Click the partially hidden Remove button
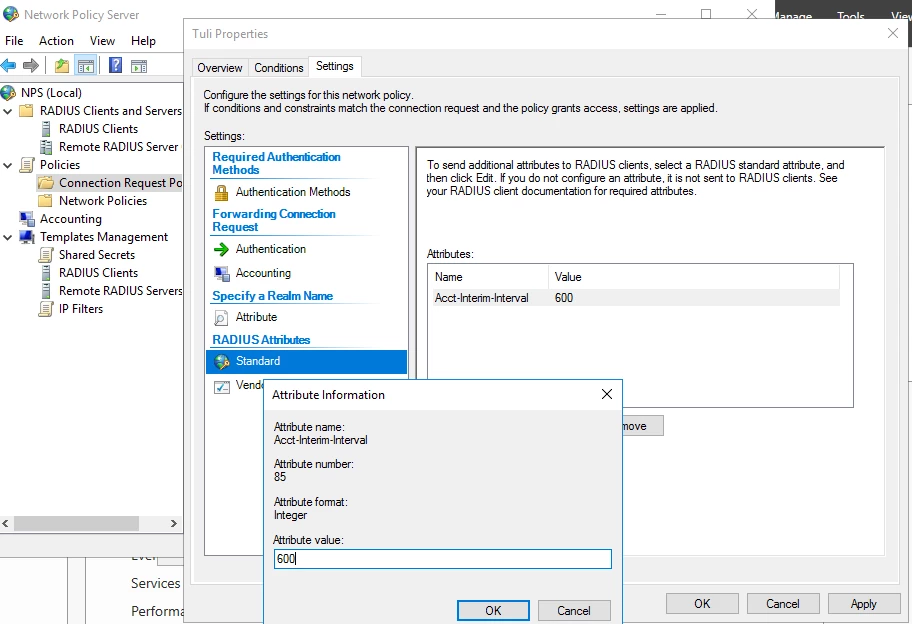The width and height of the screenshot is (912, 624). click(643, 426)
